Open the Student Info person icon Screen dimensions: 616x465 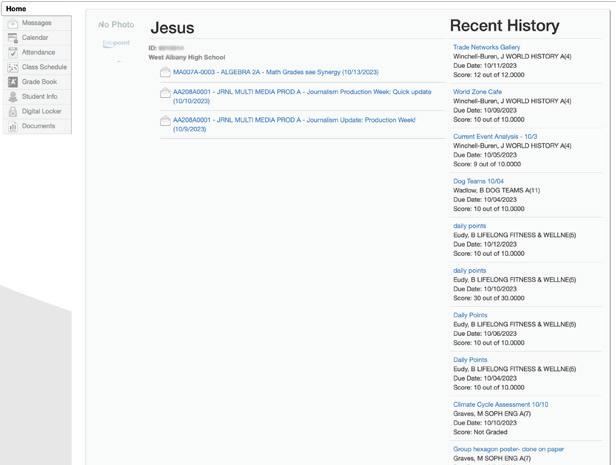pos(13,97)
